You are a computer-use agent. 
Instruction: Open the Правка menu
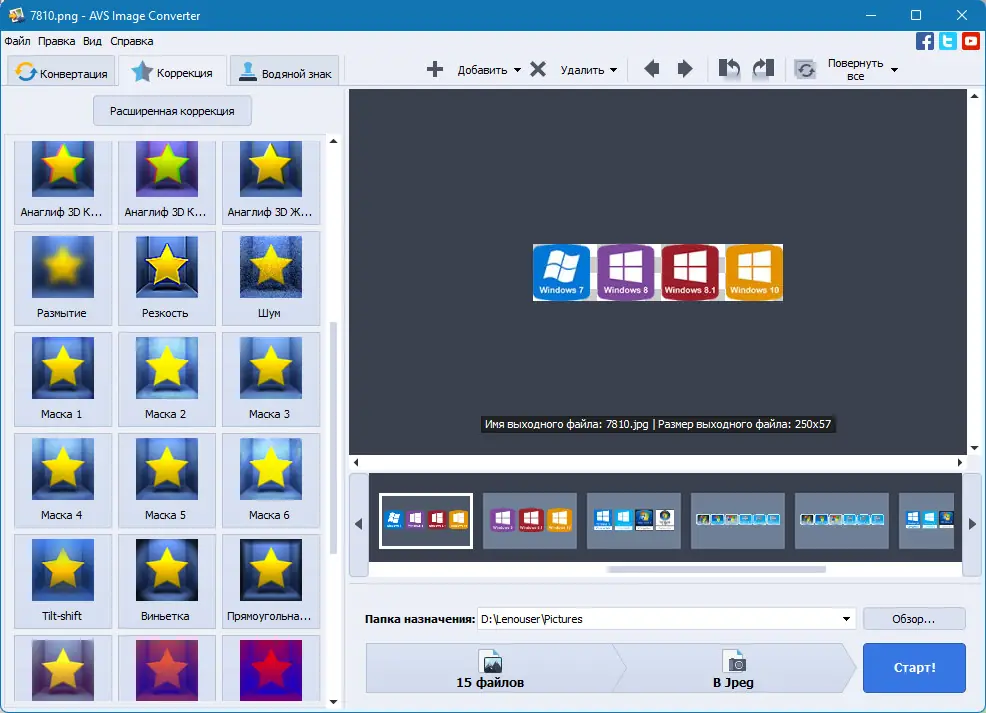57,41
